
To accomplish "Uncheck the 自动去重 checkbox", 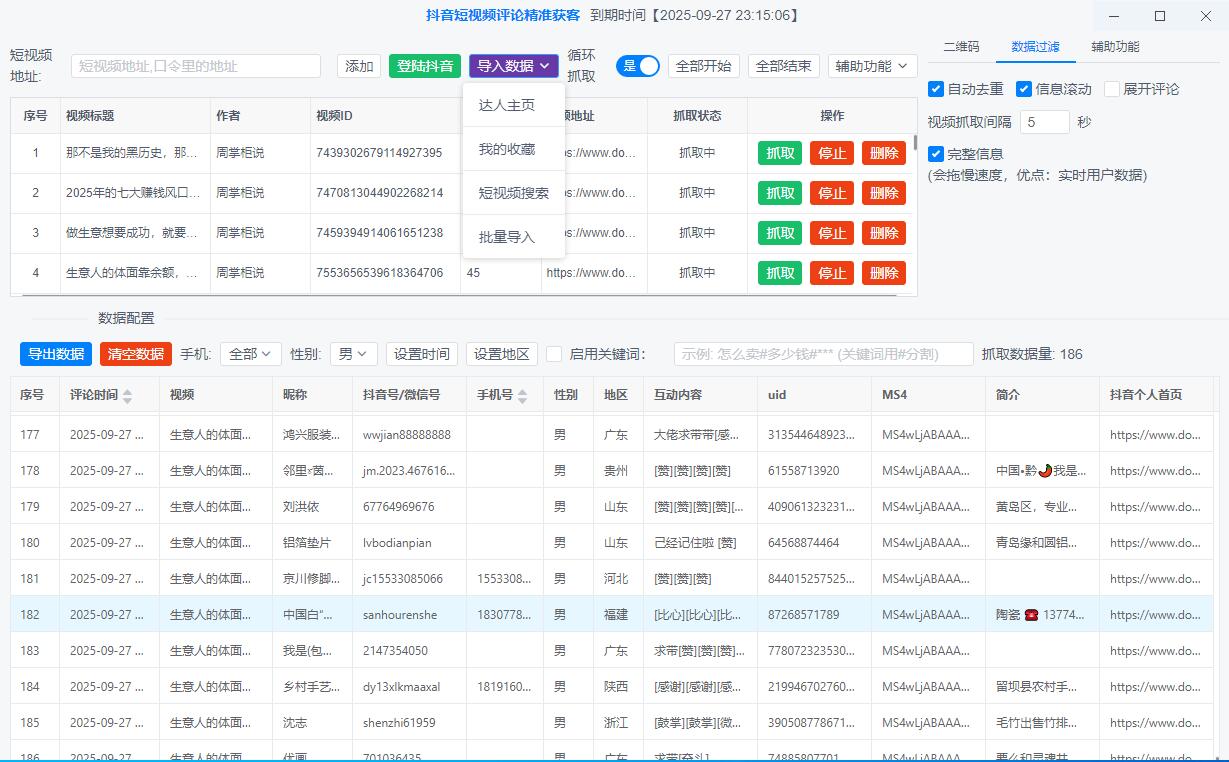I will click(x=936, y=89).
